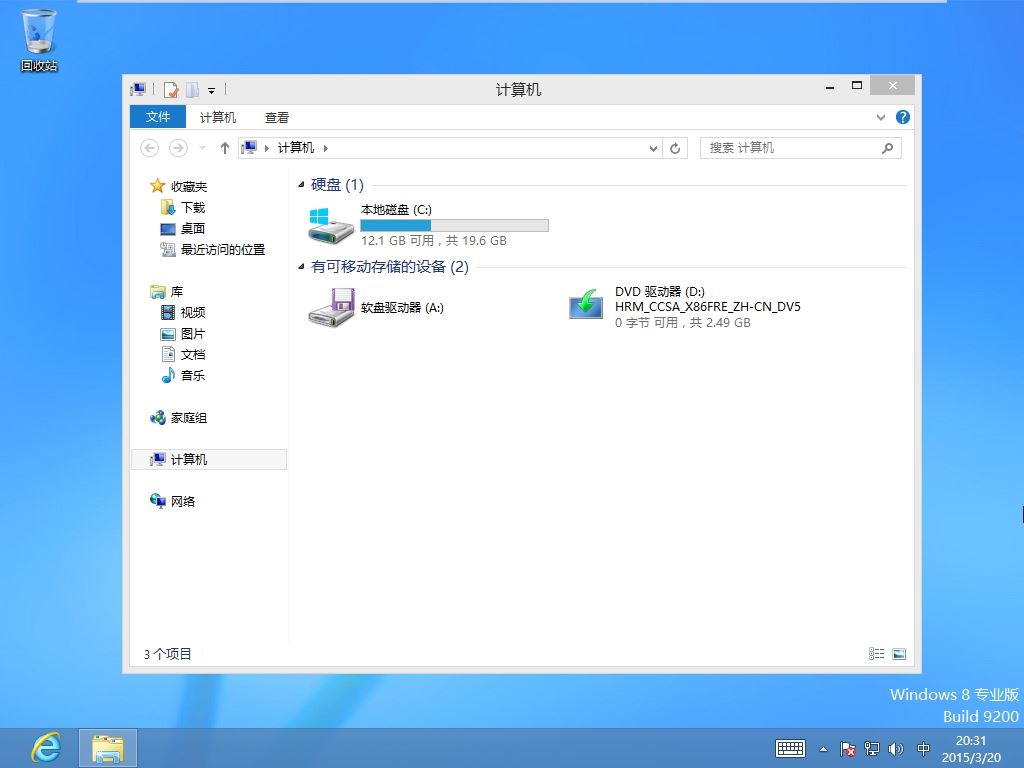Screen dimensions: 1024x768
Task: Minimize the 计算机 window
Action: pyautogui.click(x=830, y=86)
